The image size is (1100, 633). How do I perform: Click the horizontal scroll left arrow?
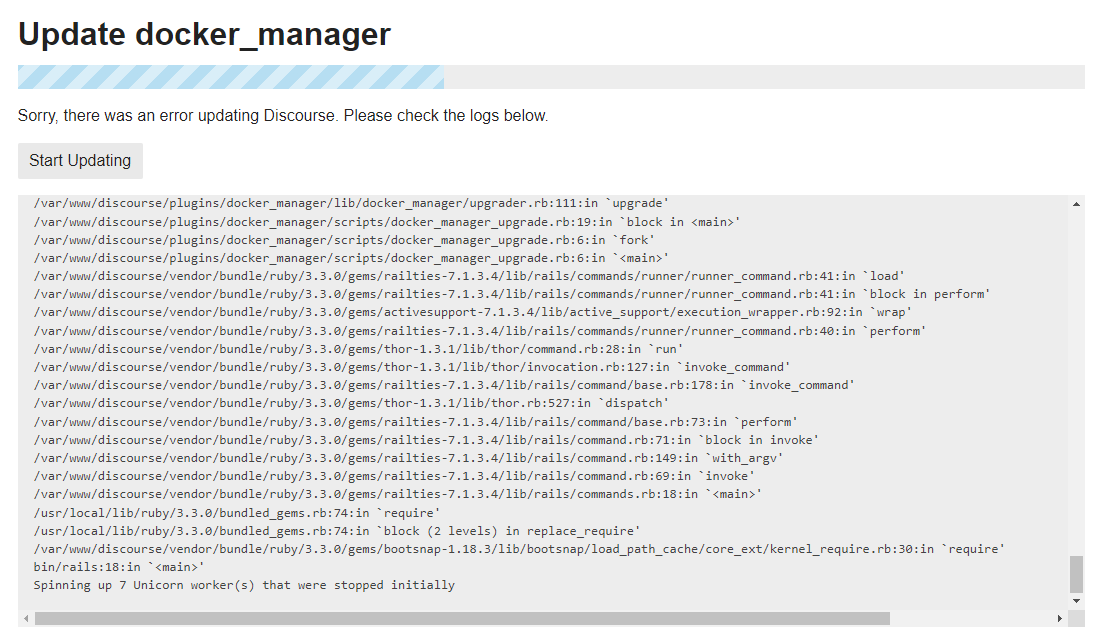click(26, 618)
